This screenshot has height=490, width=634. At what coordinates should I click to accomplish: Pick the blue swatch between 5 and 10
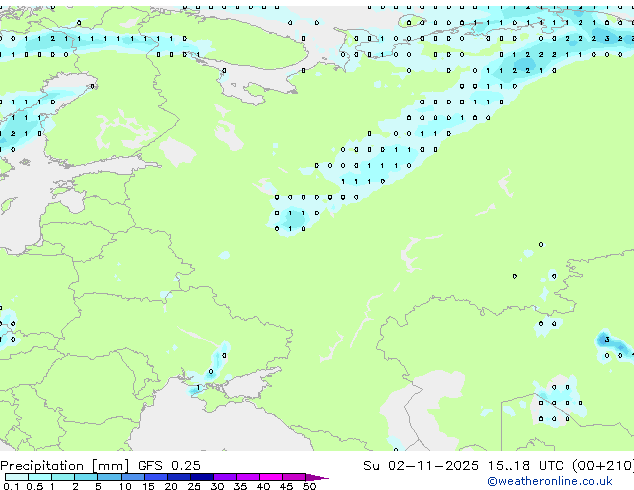coord(109,477)
